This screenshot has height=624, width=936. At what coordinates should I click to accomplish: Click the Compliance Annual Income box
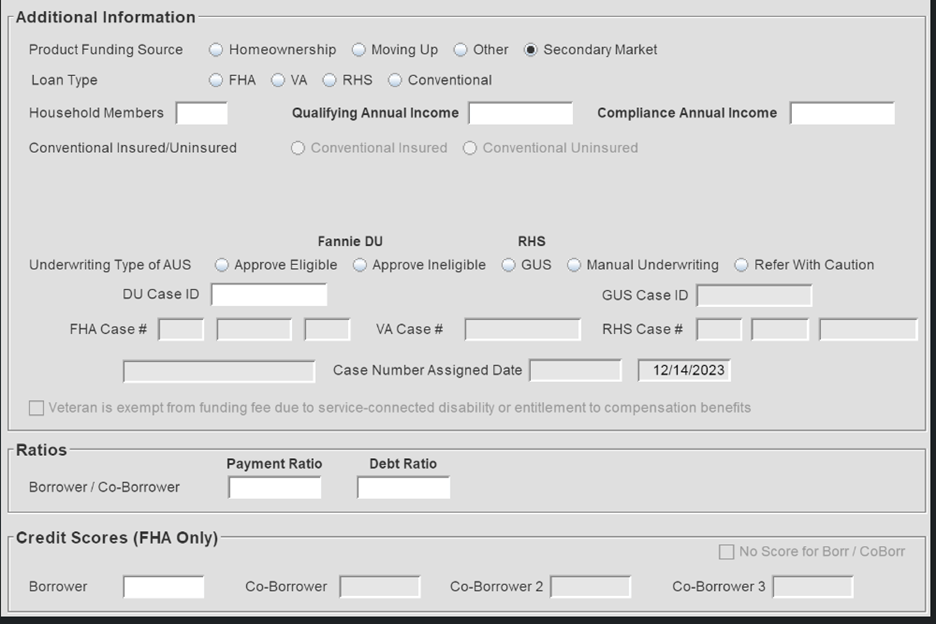pos(841,113)
